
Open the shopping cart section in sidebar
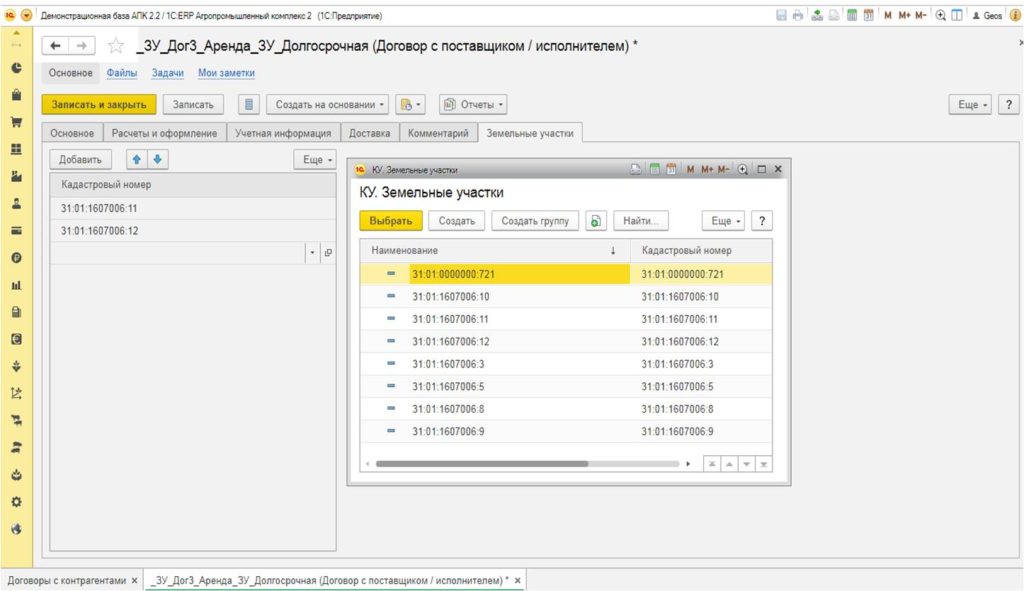[16, 122]
